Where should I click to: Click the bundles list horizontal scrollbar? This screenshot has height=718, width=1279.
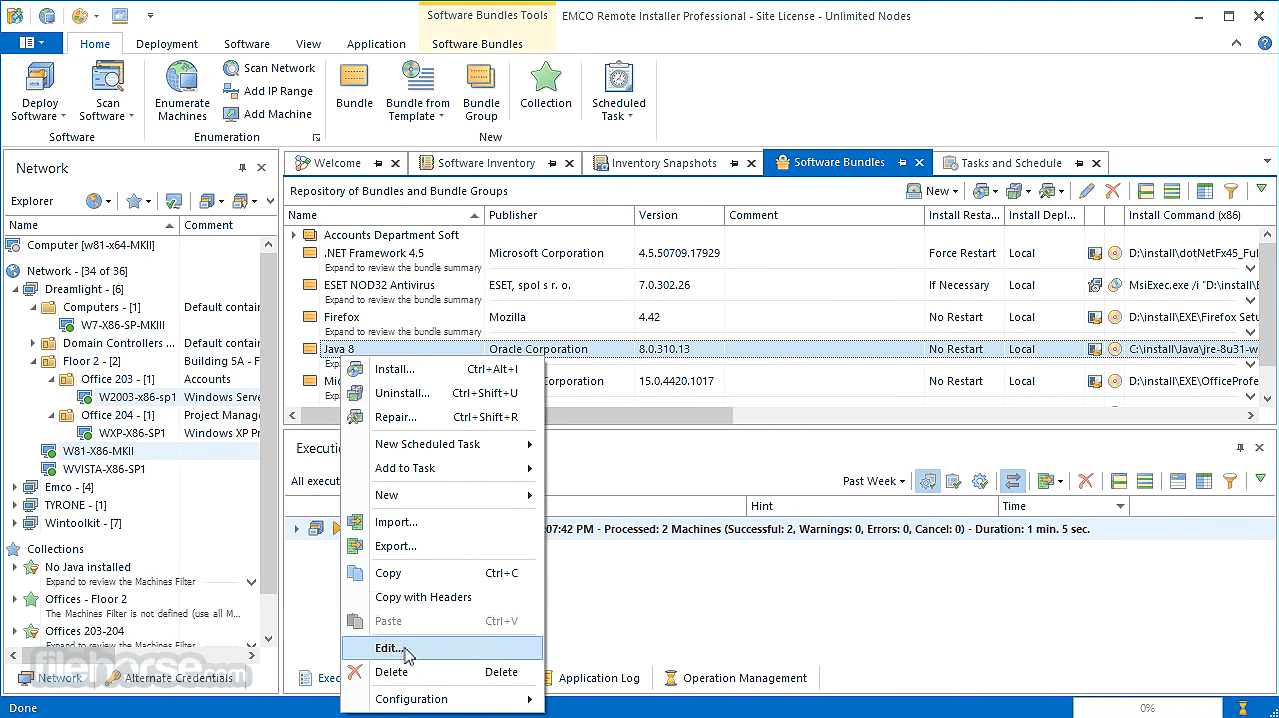pos(516,415)
